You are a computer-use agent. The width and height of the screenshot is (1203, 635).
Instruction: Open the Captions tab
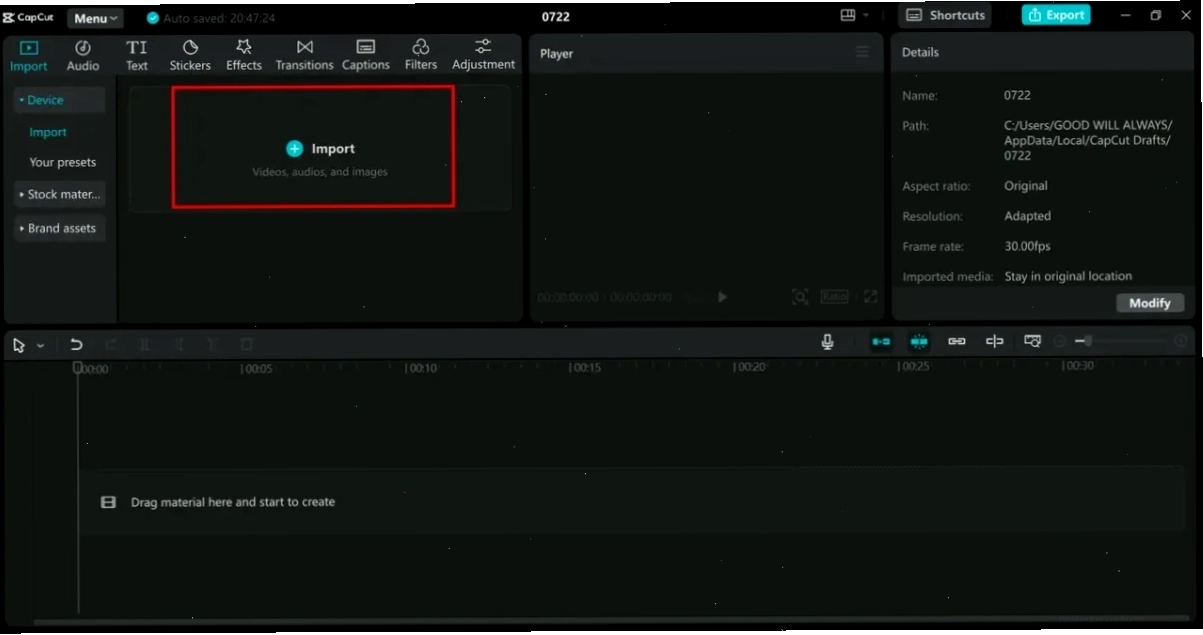click(x=366, y=55)
